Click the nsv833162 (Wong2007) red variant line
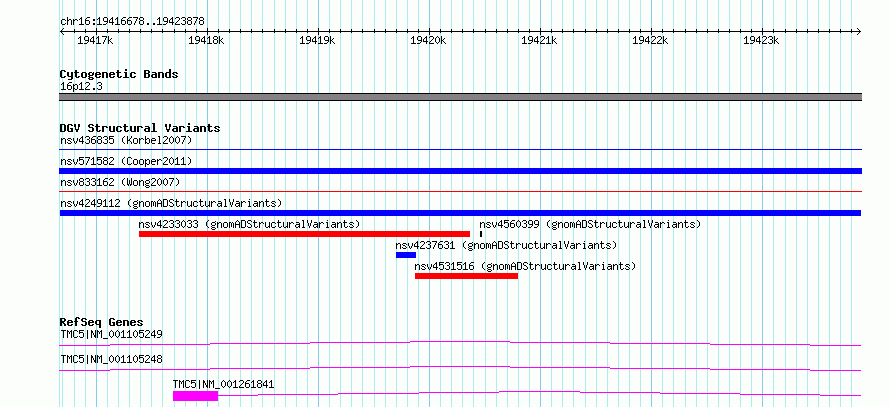The height and width of the screenshot is (407, 890). click(x=460, y=192)
